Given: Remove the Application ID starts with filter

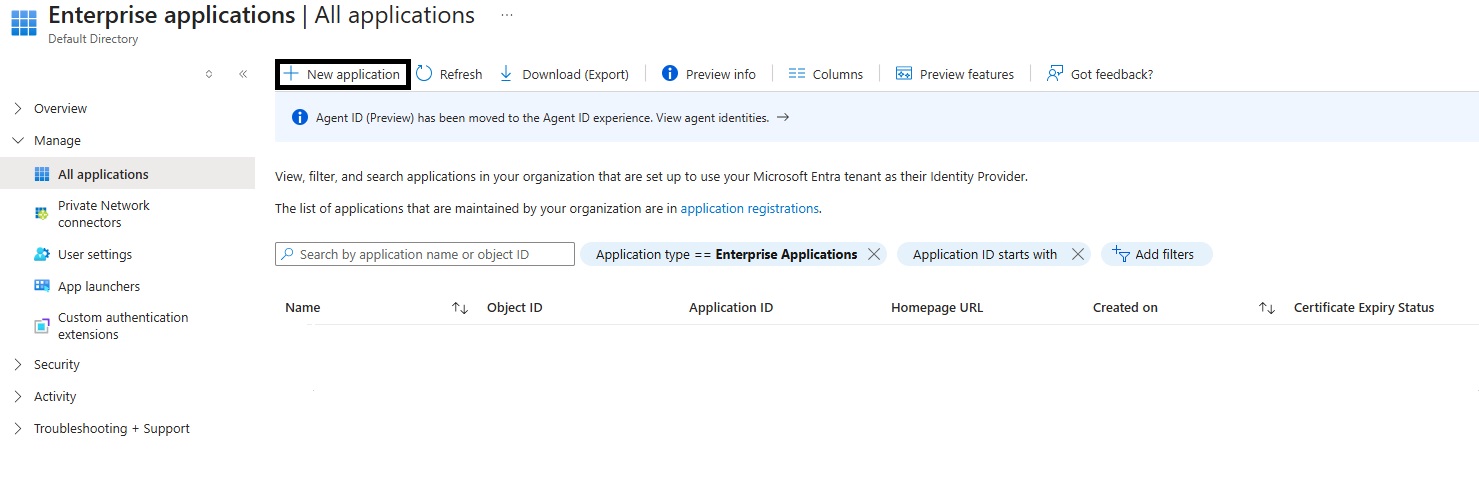Looking at the screenshot, I should (x=1077, y=254).
